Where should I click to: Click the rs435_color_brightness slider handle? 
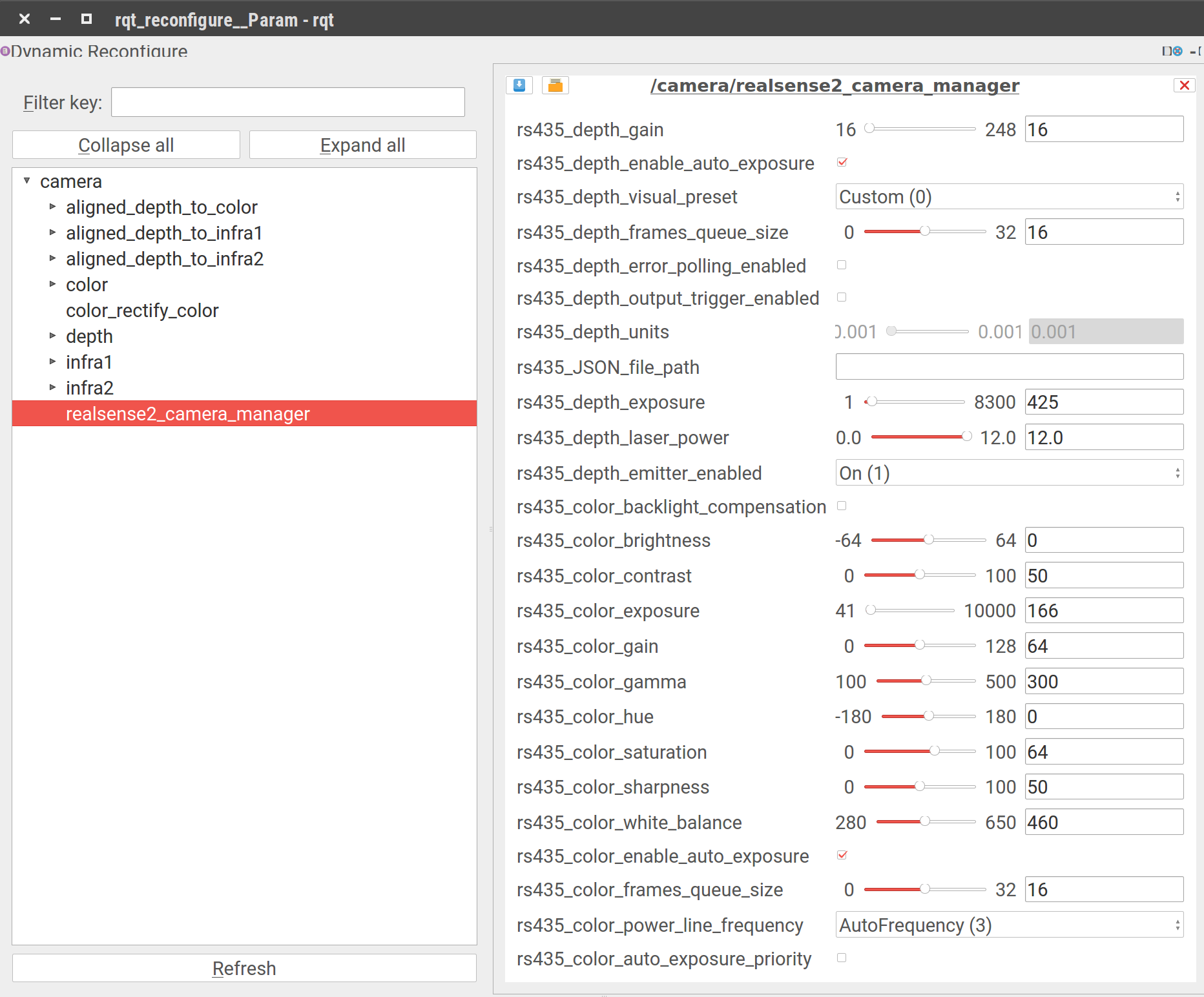(928, 540)
